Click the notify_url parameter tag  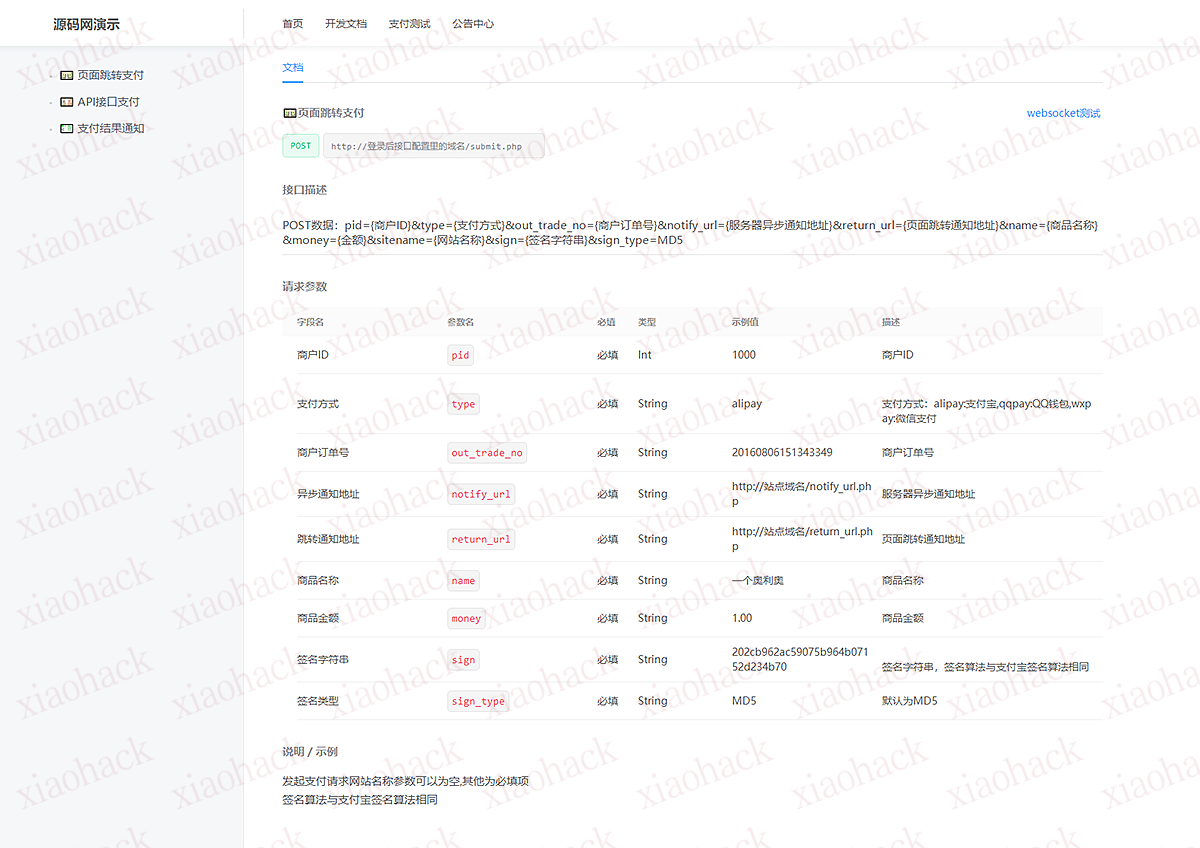pos(482,493)
